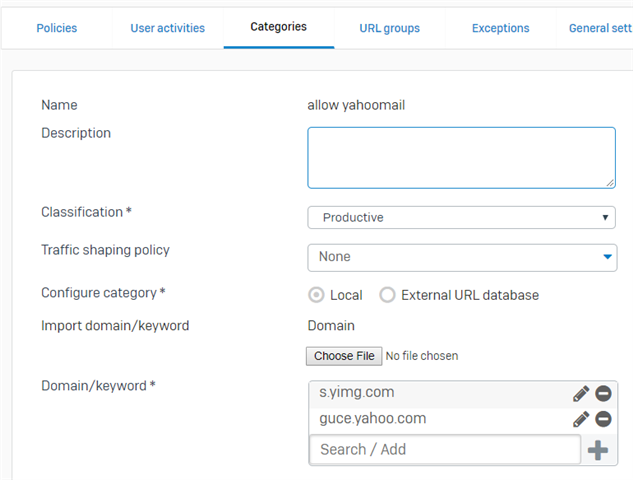633x480 pixels.
Task: Edit the s.yimg.com domain entry
Action: (x=581, y=394)
